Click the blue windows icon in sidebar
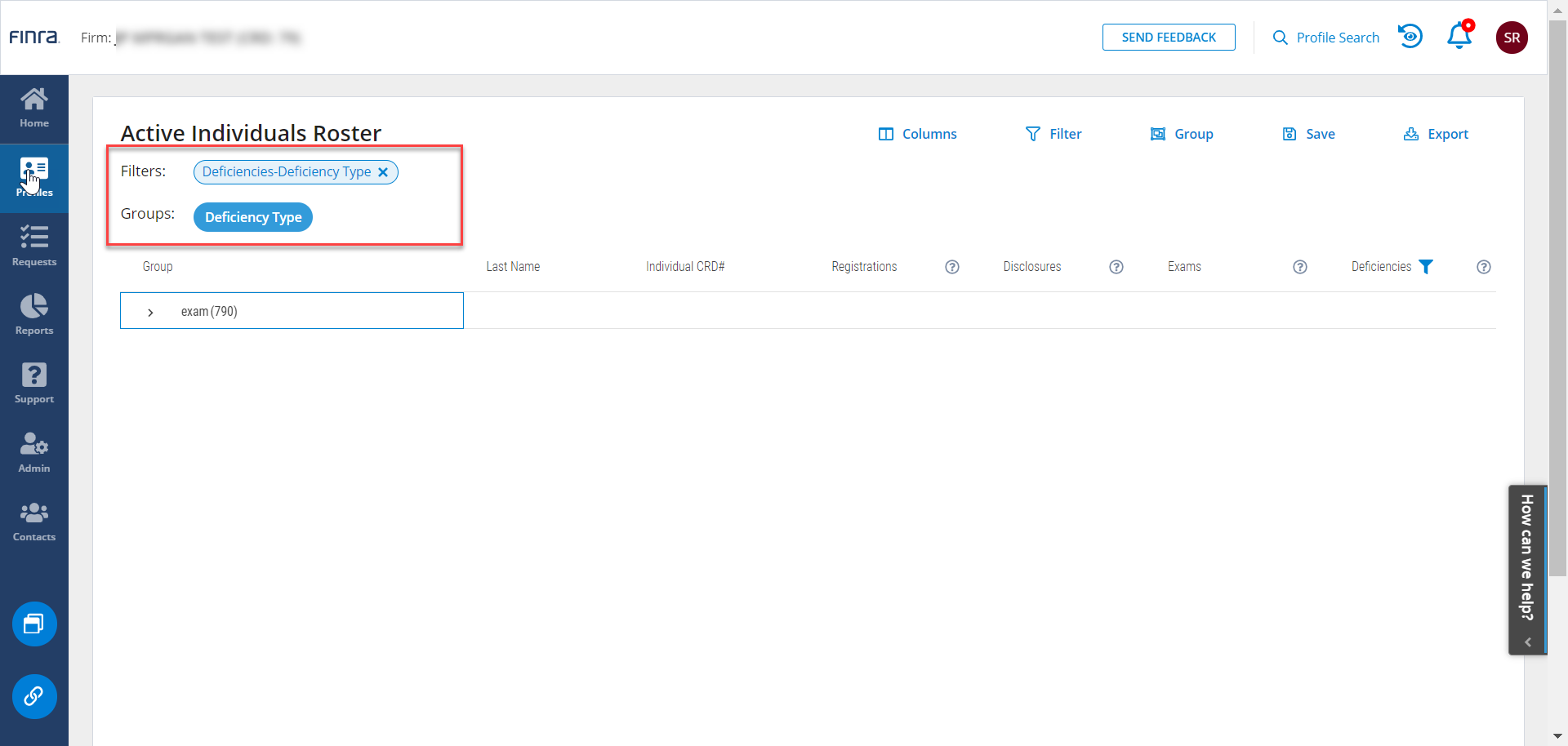Image resolution: width=1568 pixels, height=746 pixels. 34,624
